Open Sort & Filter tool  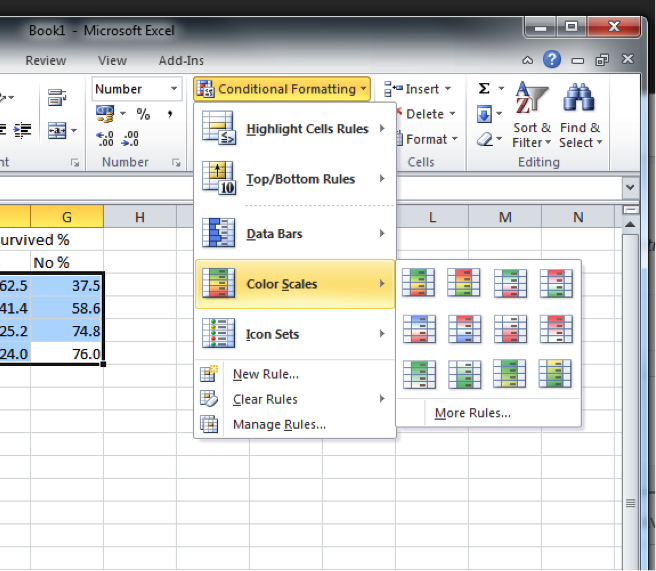(x=531, y=120)
